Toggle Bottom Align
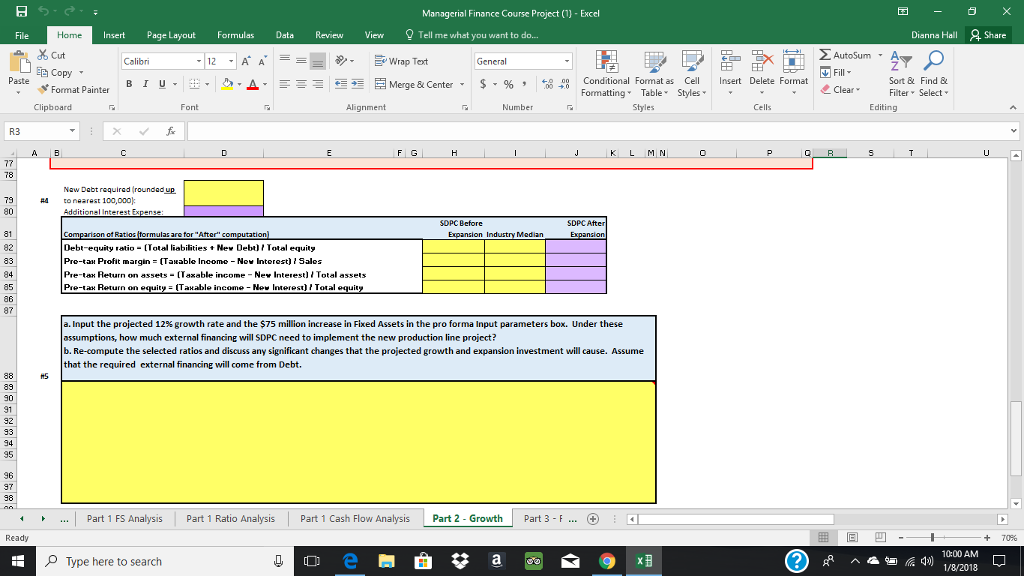 317,61
